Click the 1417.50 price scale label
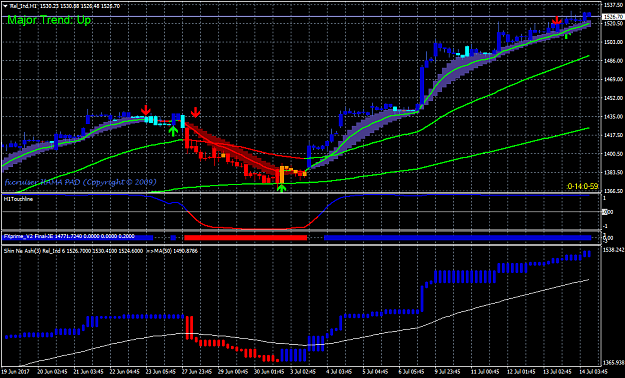 [x=613, y=136]
